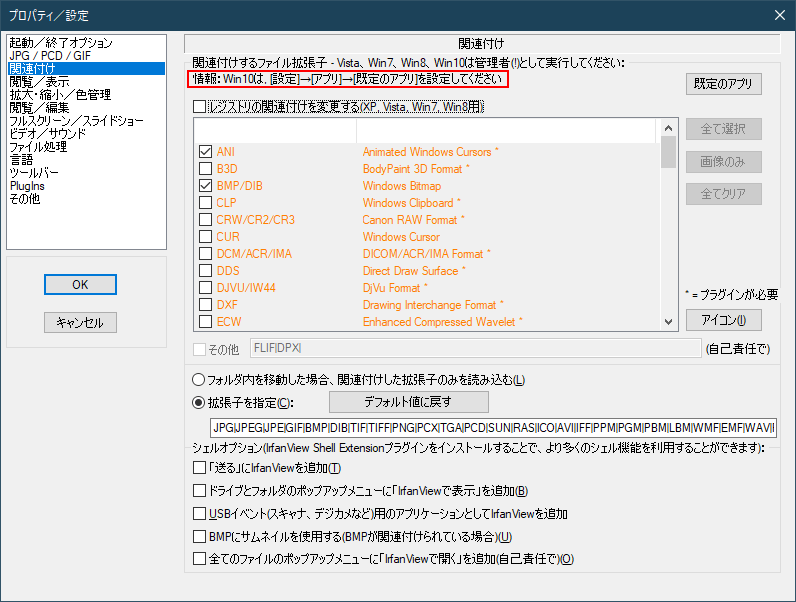Click "Windows Cursor" description text
This screenshot has width=796, height=602.
(x=401, y=237)
